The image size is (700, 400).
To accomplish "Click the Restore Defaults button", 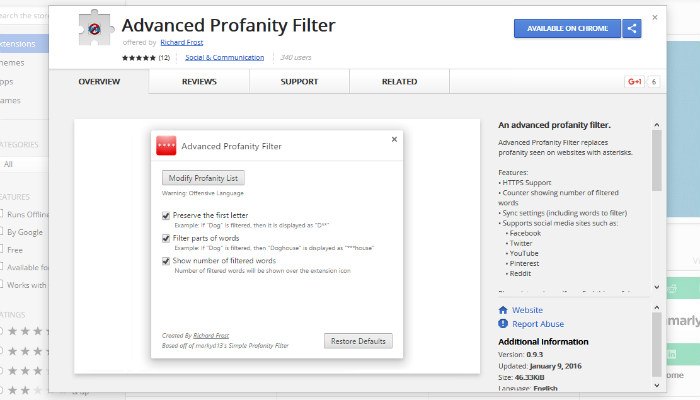I will (x=358, y=341).
